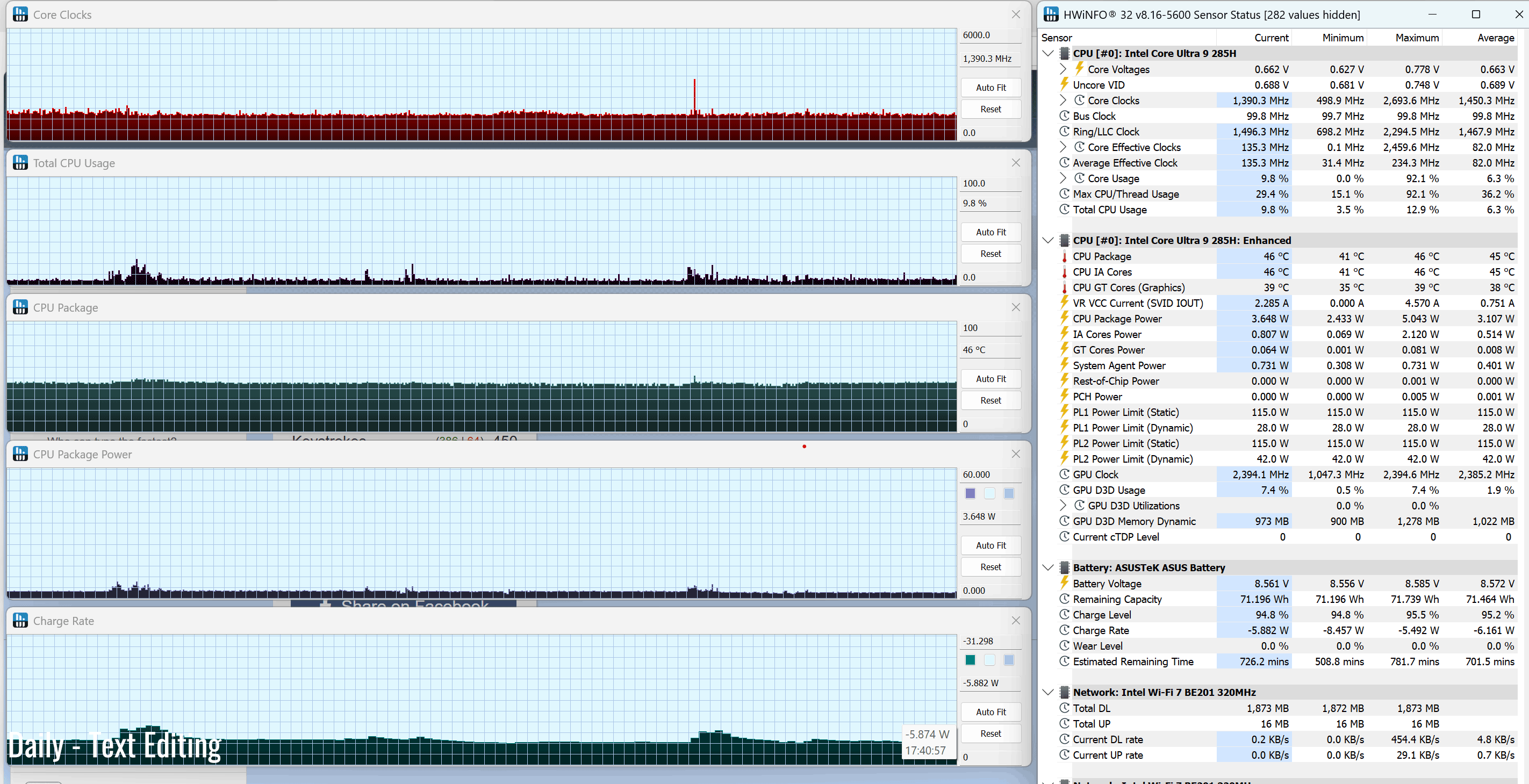The image size is (1529, 784).
Task: Click the lightning icon beside CPU Package Power
Action: tap(1065, 318)
